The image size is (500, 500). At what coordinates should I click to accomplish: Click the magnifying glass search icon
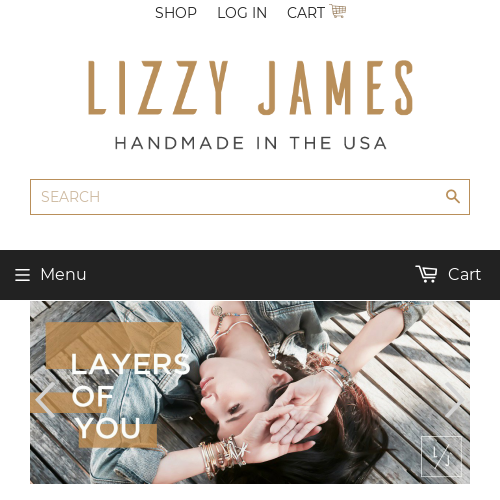(453, 197)
